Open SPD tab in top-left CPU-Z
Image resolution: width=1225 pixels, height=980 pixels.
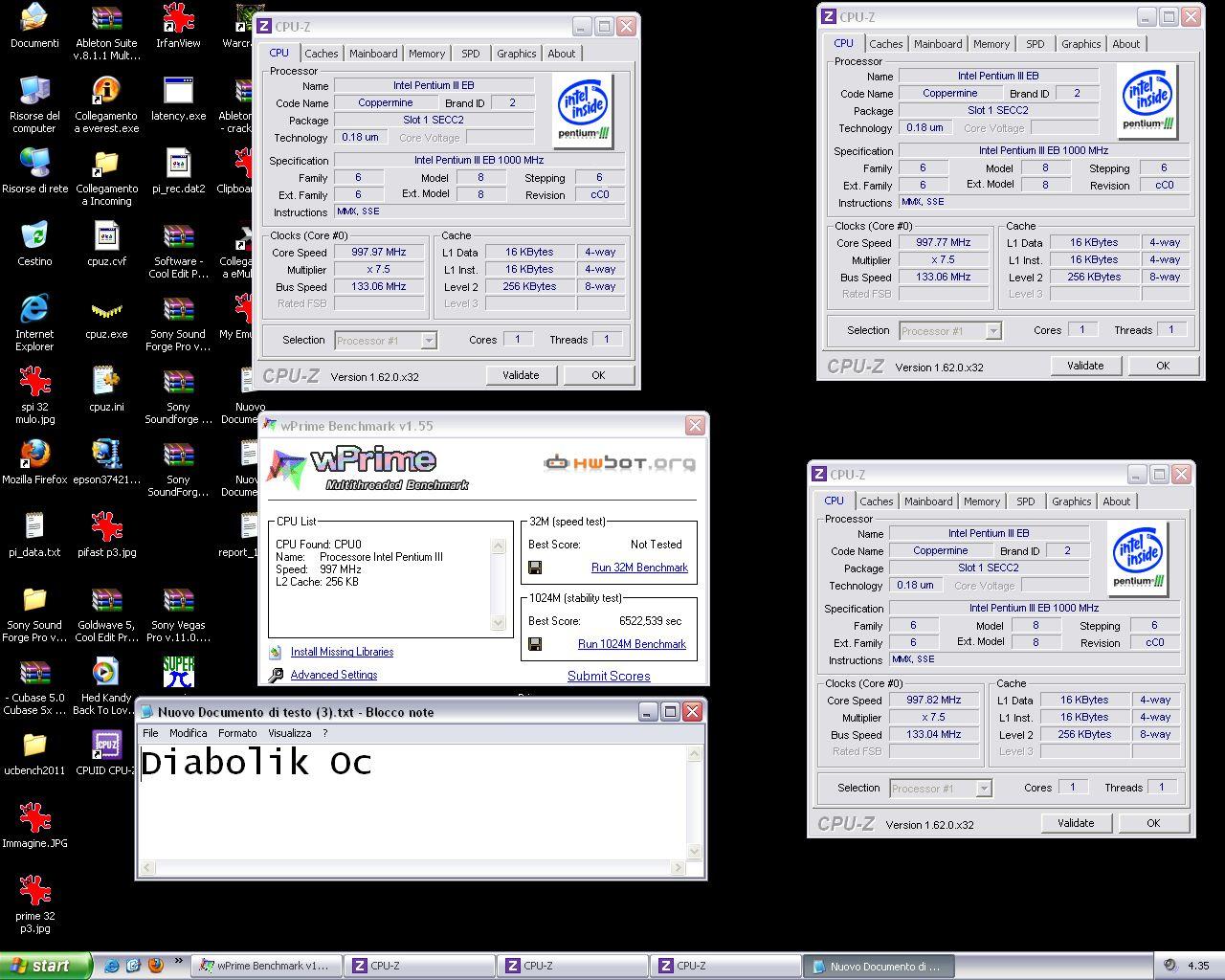click(x=470, y=54)
